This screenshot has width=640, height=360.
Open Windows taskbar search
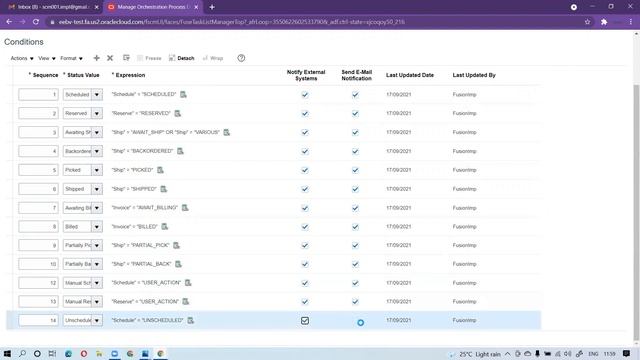(22, 353)
